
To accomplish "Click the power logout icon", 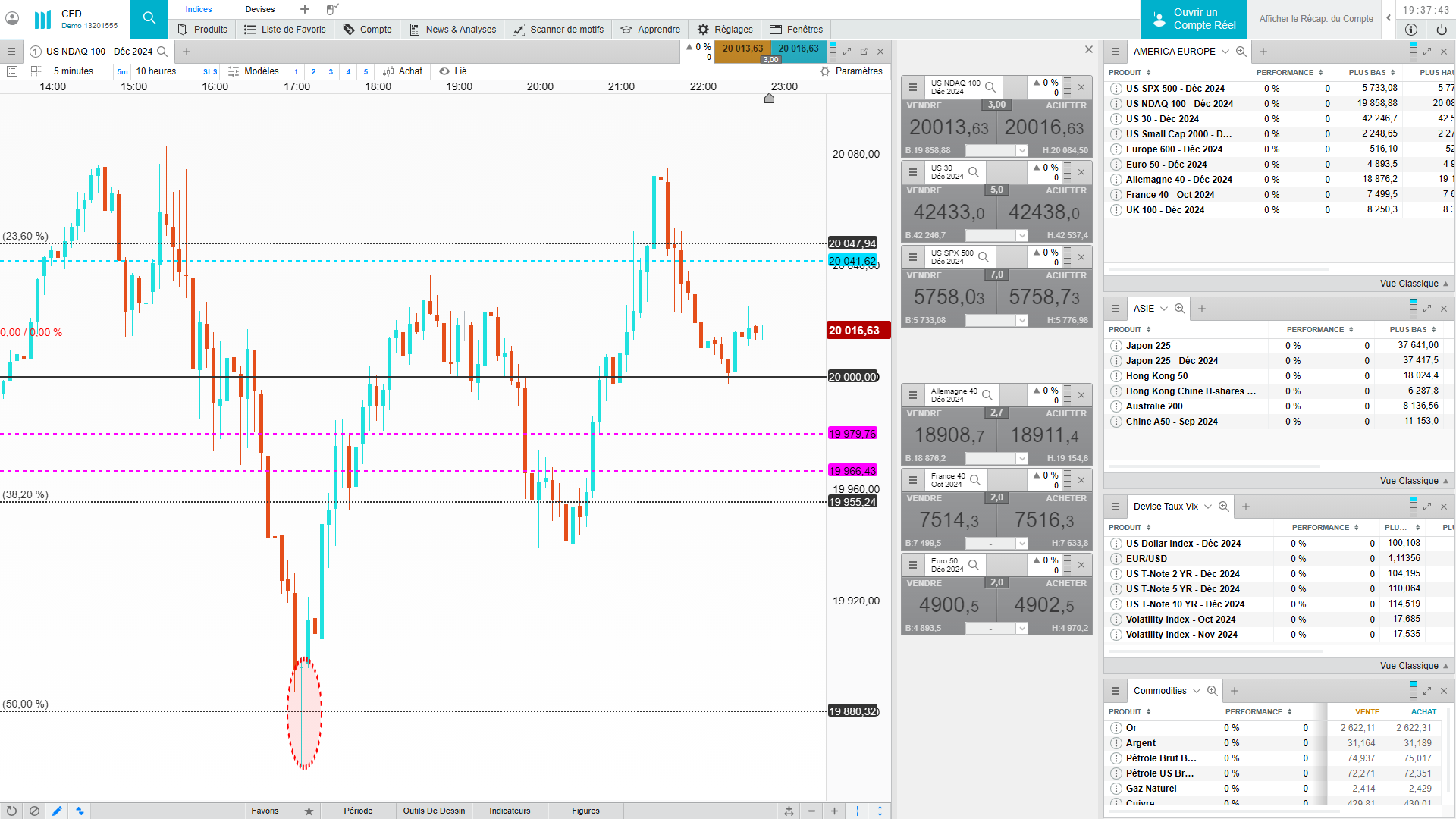I will coord(1441,30).
